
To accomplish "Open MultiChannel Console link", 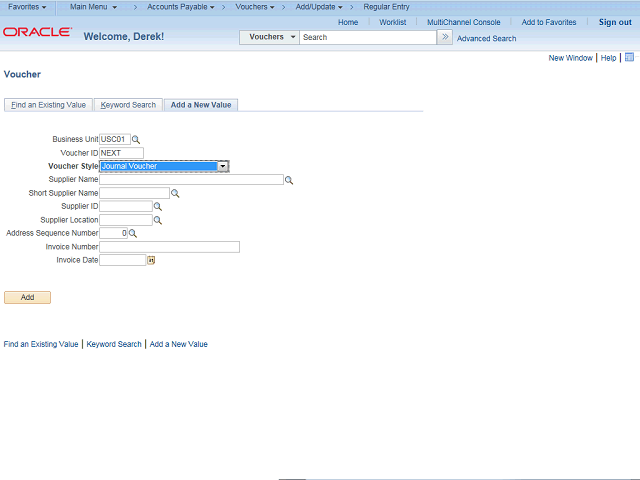I will point(464,22).
